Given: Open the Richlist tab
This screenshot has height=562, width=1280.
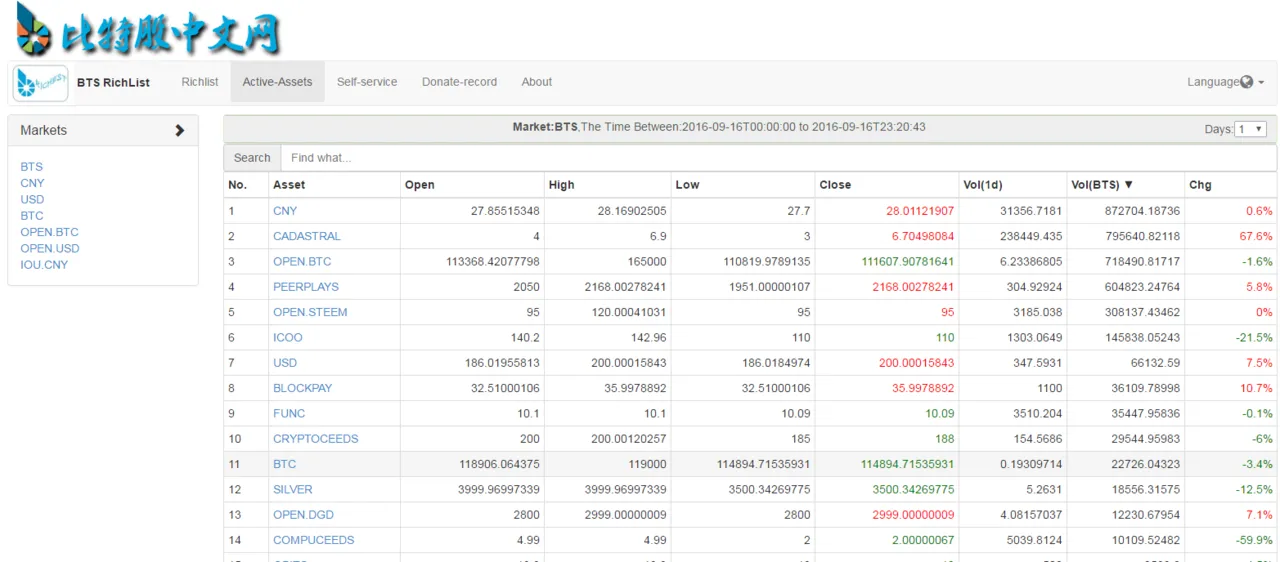Looking at the screenshot, I should point(200,82).
